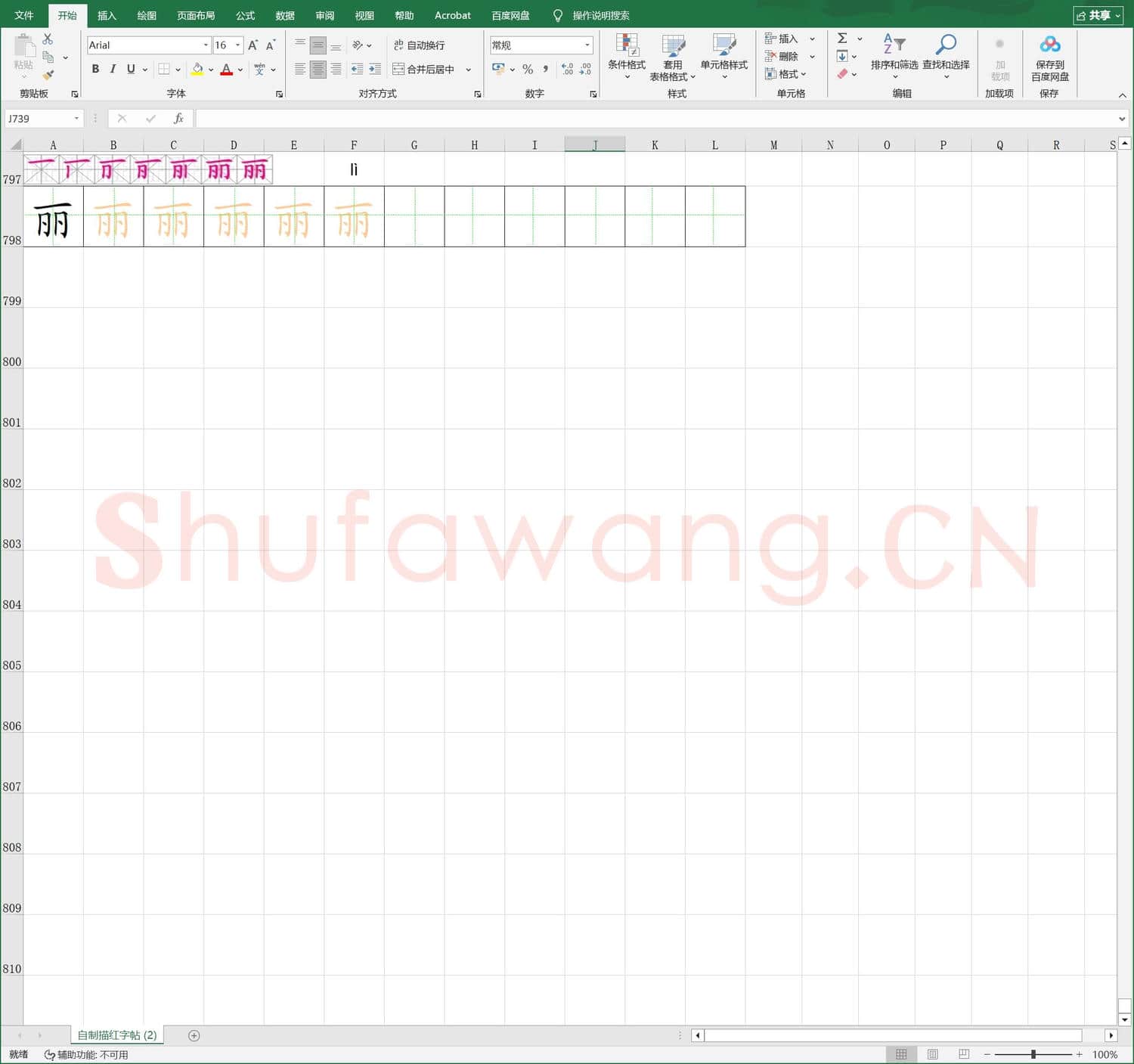Click the Fill down icon
This screenshot has height=1064, width=1134.
click(842, 57)
